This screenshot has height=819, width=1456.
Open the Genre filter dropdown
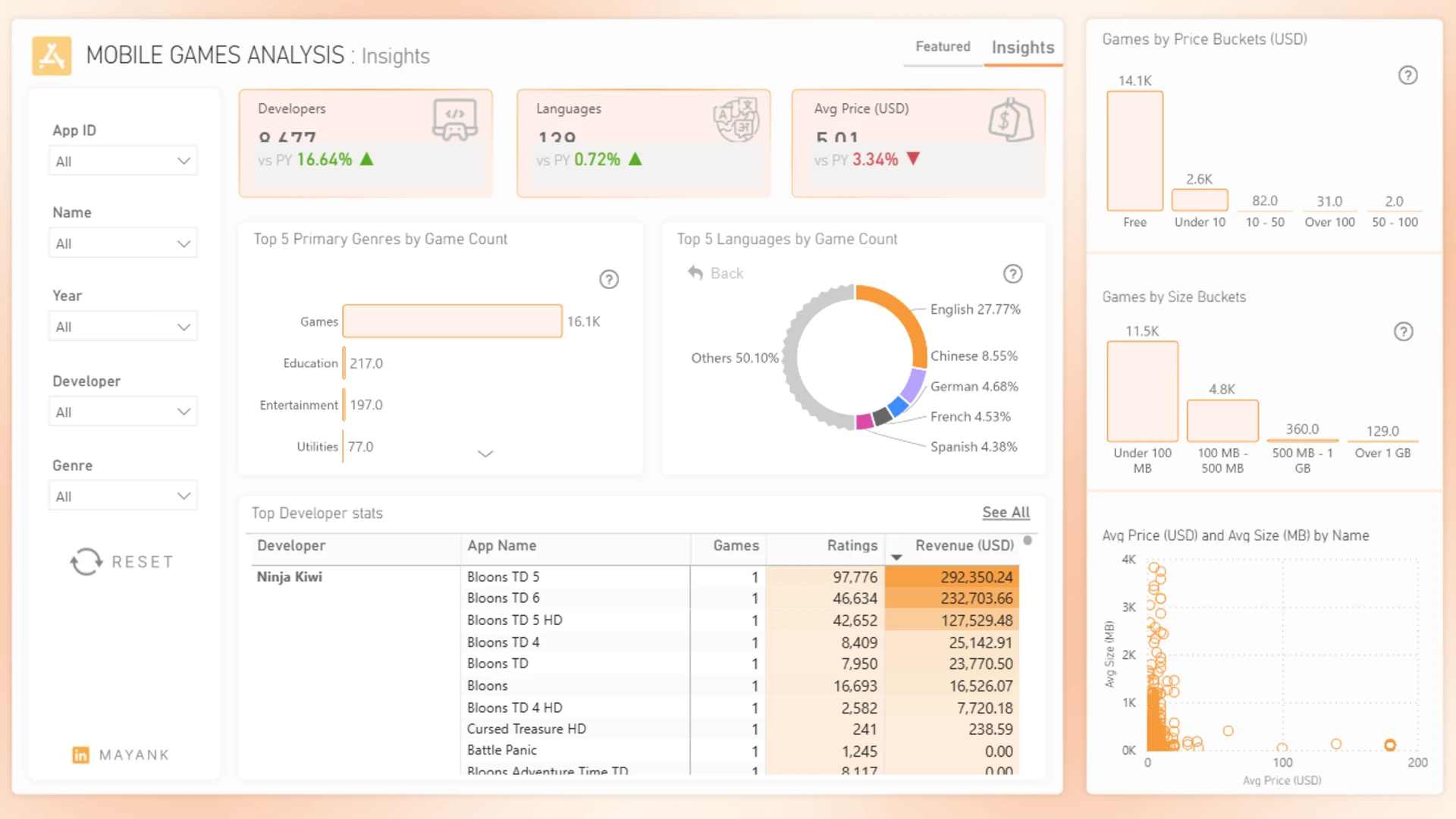click(123, 497)
